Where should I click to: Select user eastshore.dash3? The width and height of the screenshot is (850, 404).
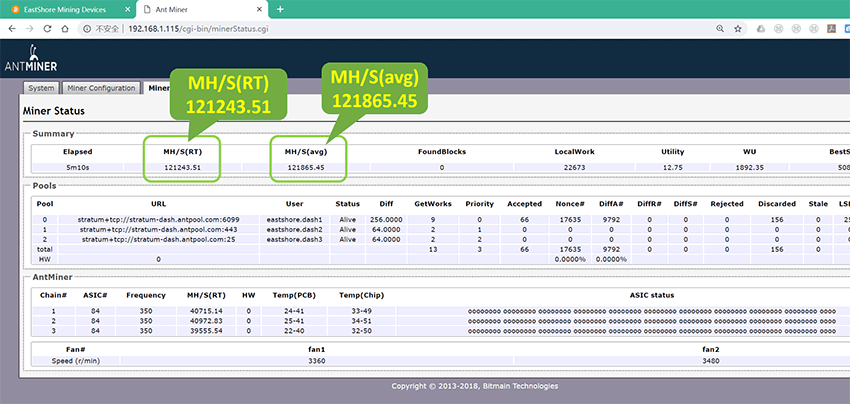click(x=294, y=239)
